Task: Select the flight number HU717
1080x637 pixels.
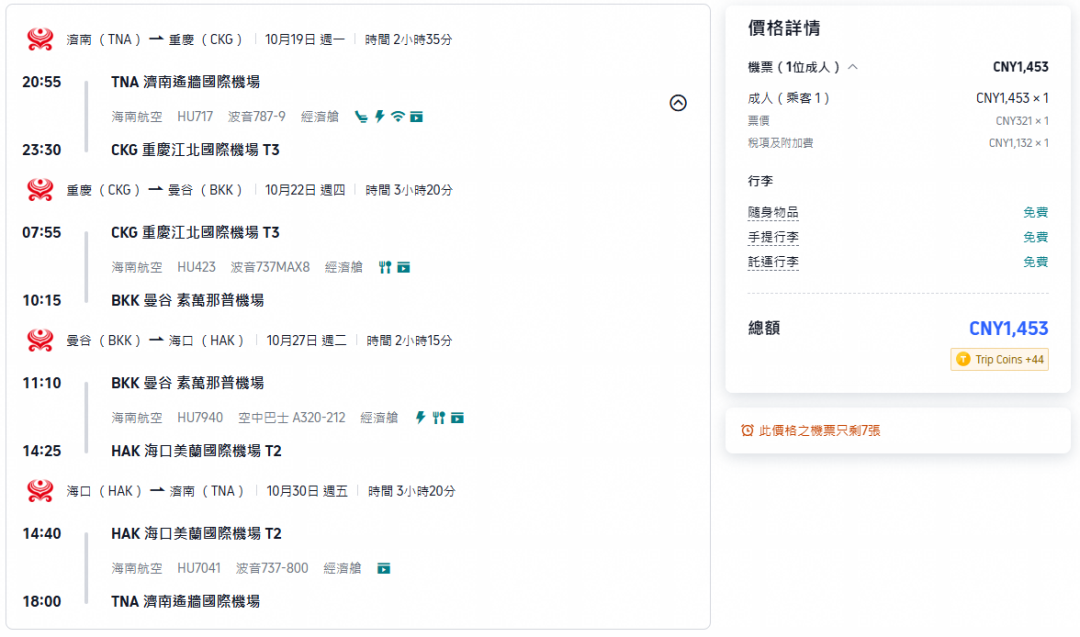Action: pos(195,116)
